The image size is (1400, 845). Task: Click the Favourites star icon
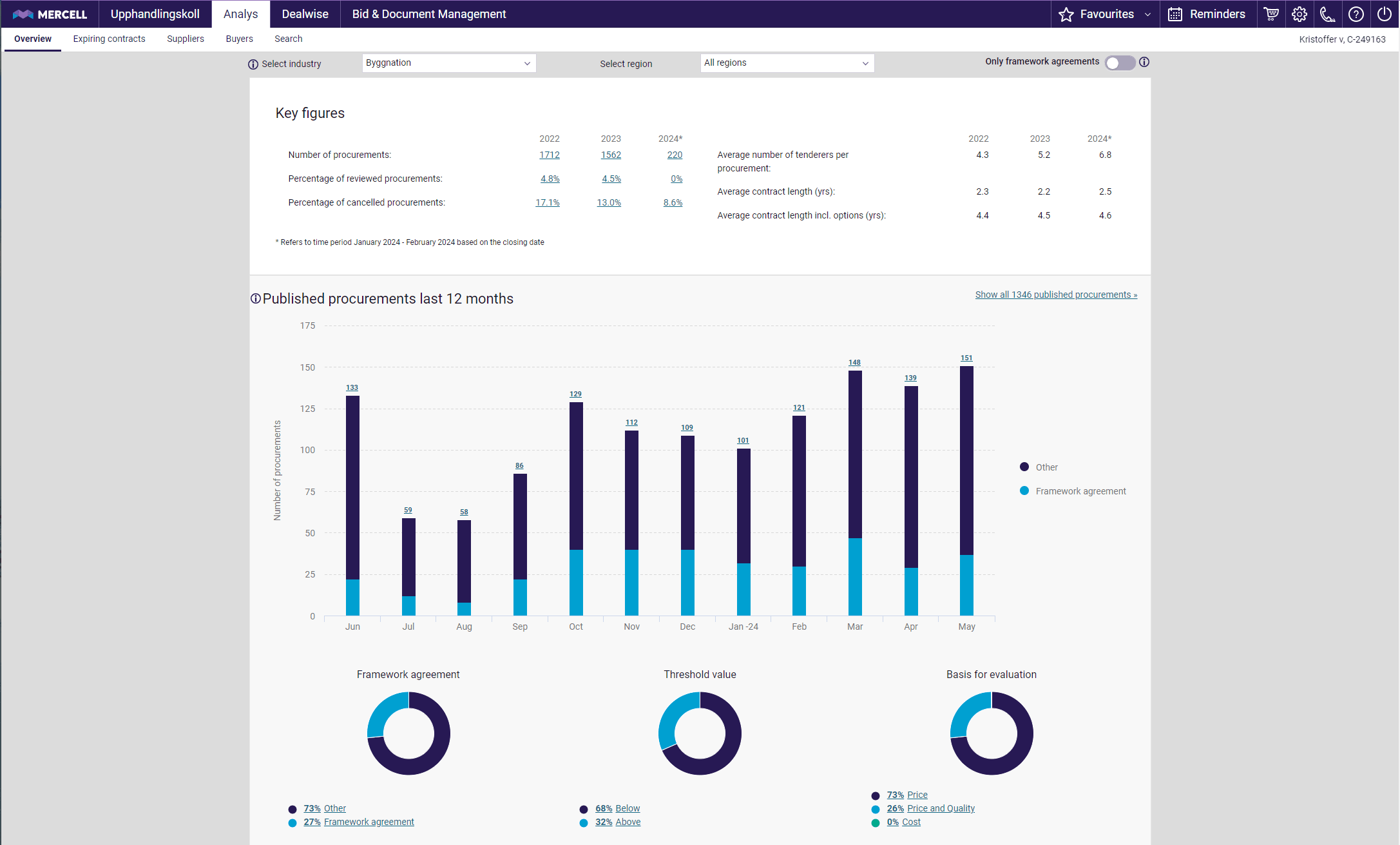(x=1066, y=14)
